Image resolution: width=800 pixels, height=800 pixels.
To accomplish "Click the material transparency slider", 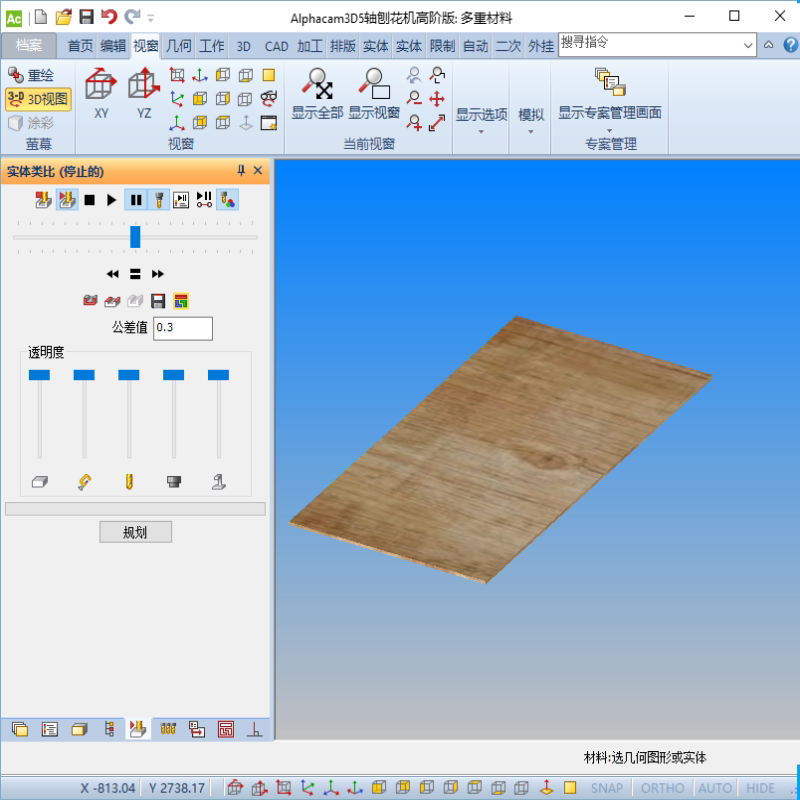I will [x=39, y=375].
